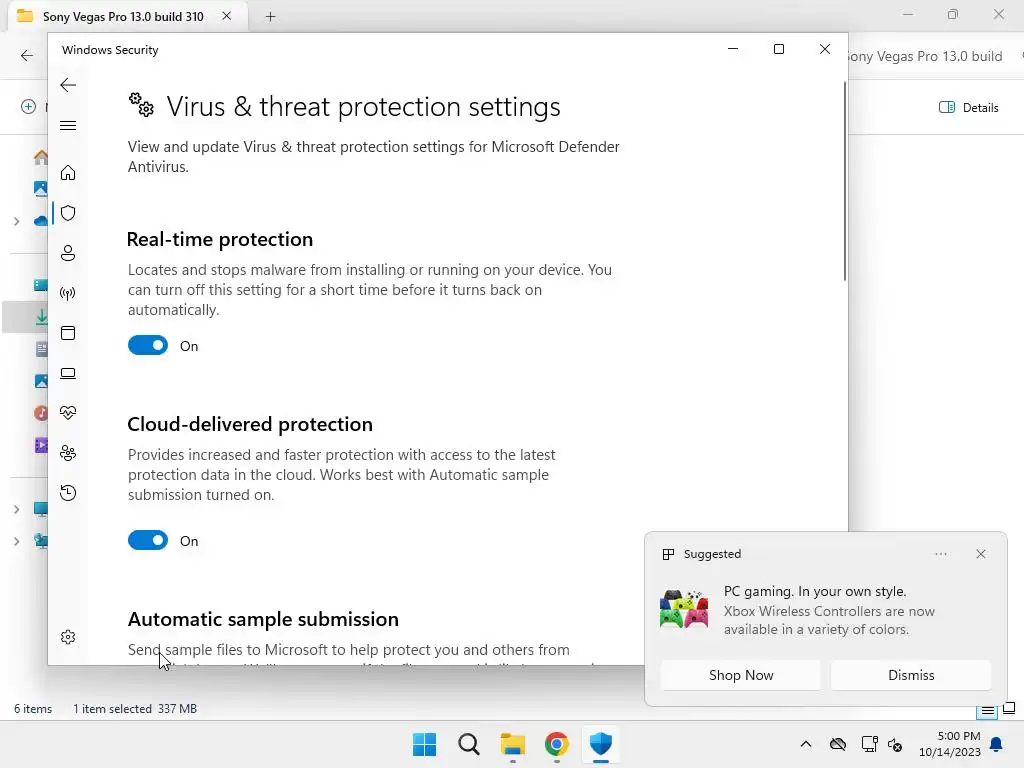The height and width of the screenshot is (768, 1024).
Task: Click Xbox controllers notification image
Action: (684, 609)
